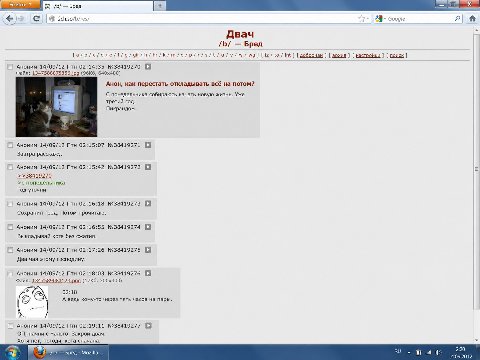The width and height of the screenshot is (480, 360).
Task: Tick the checkbox of the 02:16:55 post
Action: [10, 227]
